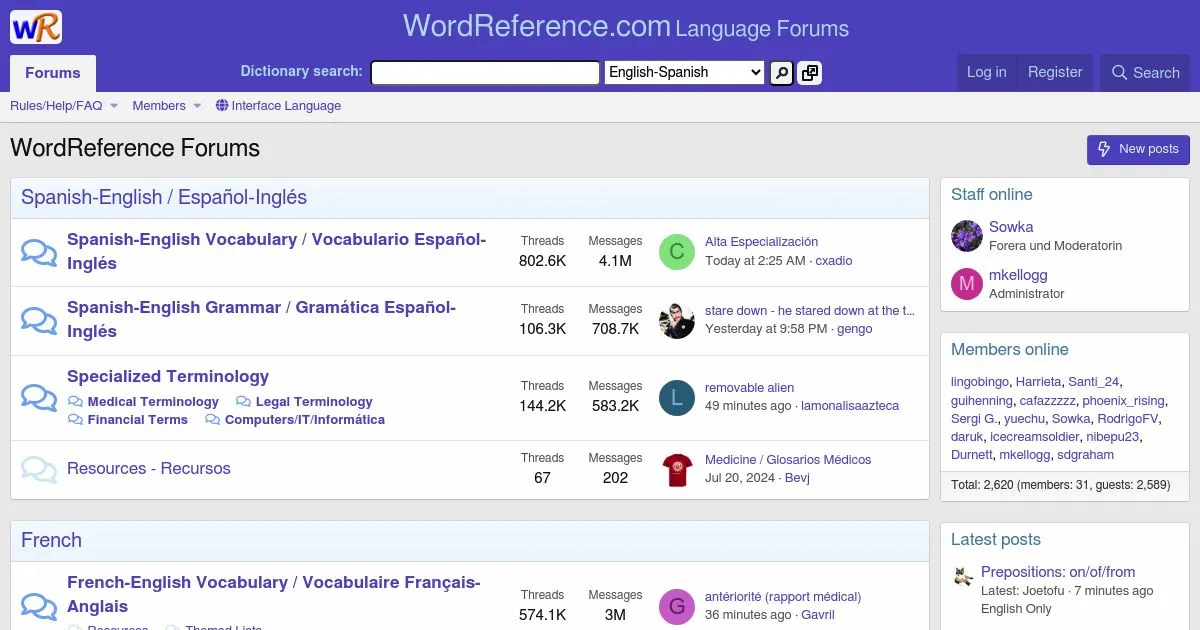1200x630 pixels.
Task: Open the Computers/IT/Informática subforum
Action: [305, 420]
